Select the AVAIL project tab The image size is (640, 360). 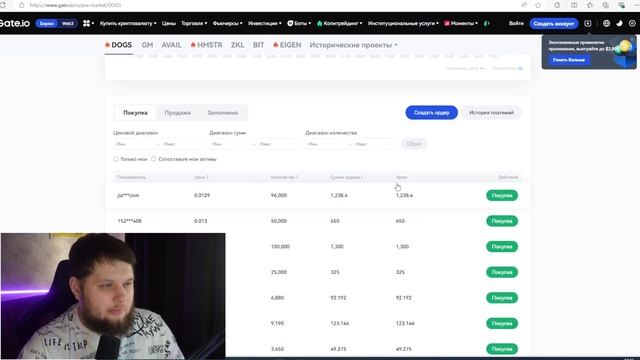[171, 45]
